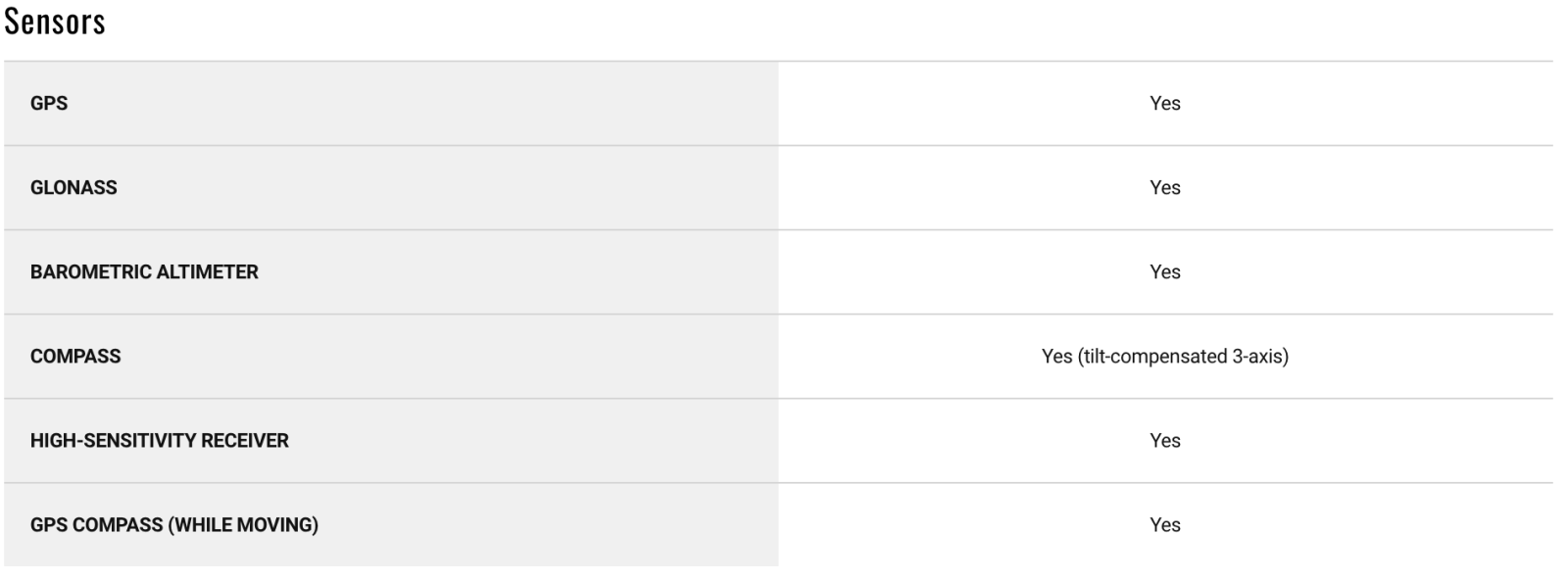Click the COMPASS row label
Viewport: 1568px width, 582px height.
[75, 357]
